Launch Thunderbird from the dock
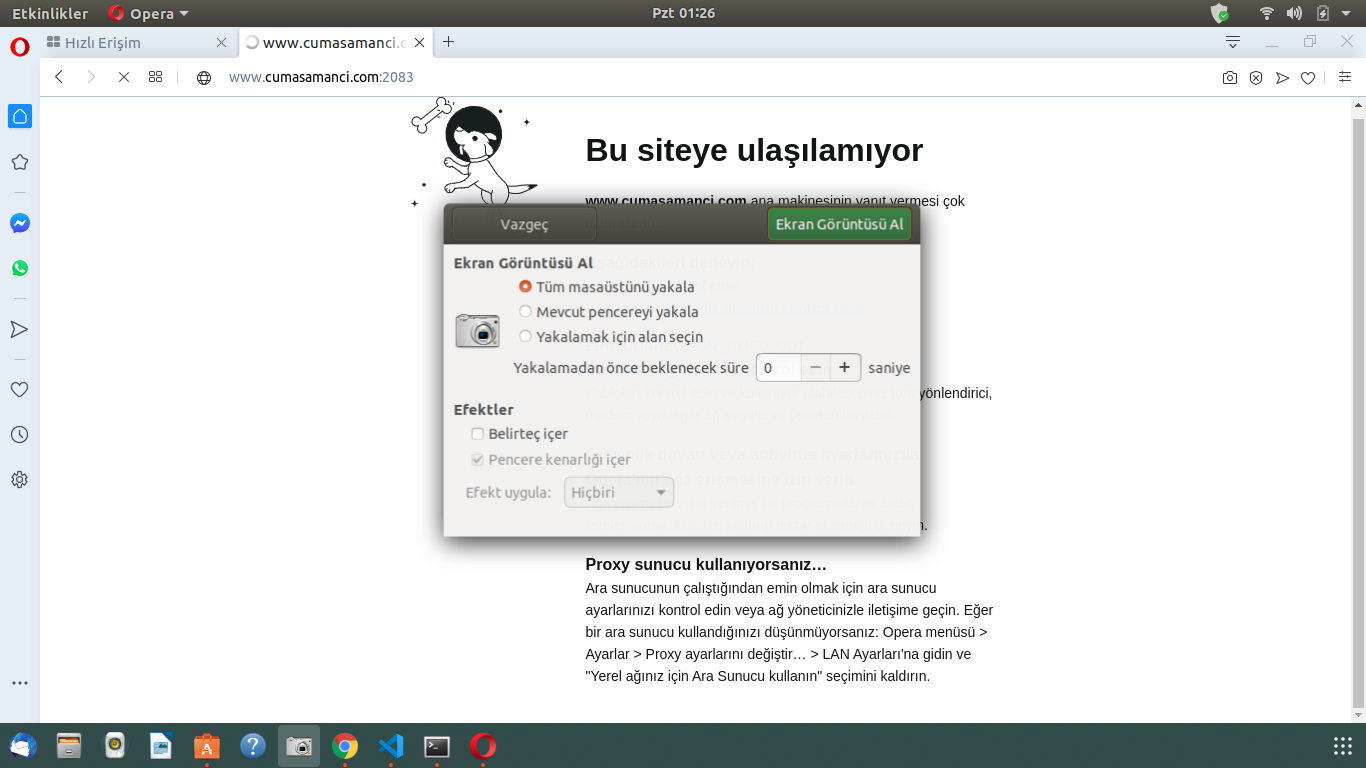Image resolution: width=1366 pixels, height=768 pixels. tap(23, 746)
